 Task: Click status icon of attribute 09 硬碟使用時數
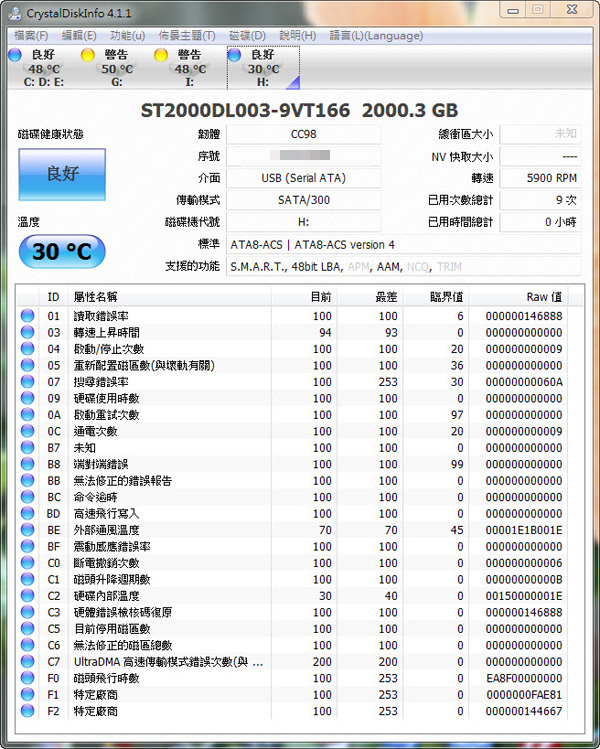[x=28, y=398]
